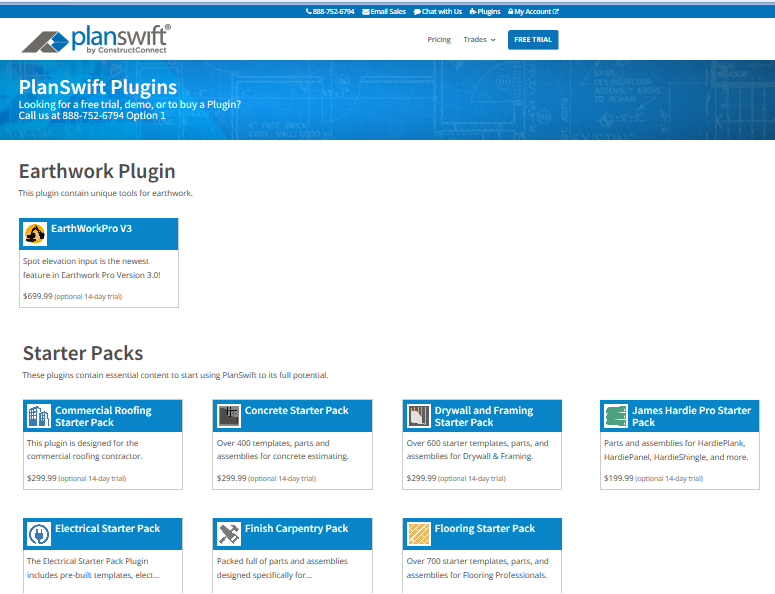Open Flooring Starter Pack title
The image size is (775, 594).
coord(484,528)
